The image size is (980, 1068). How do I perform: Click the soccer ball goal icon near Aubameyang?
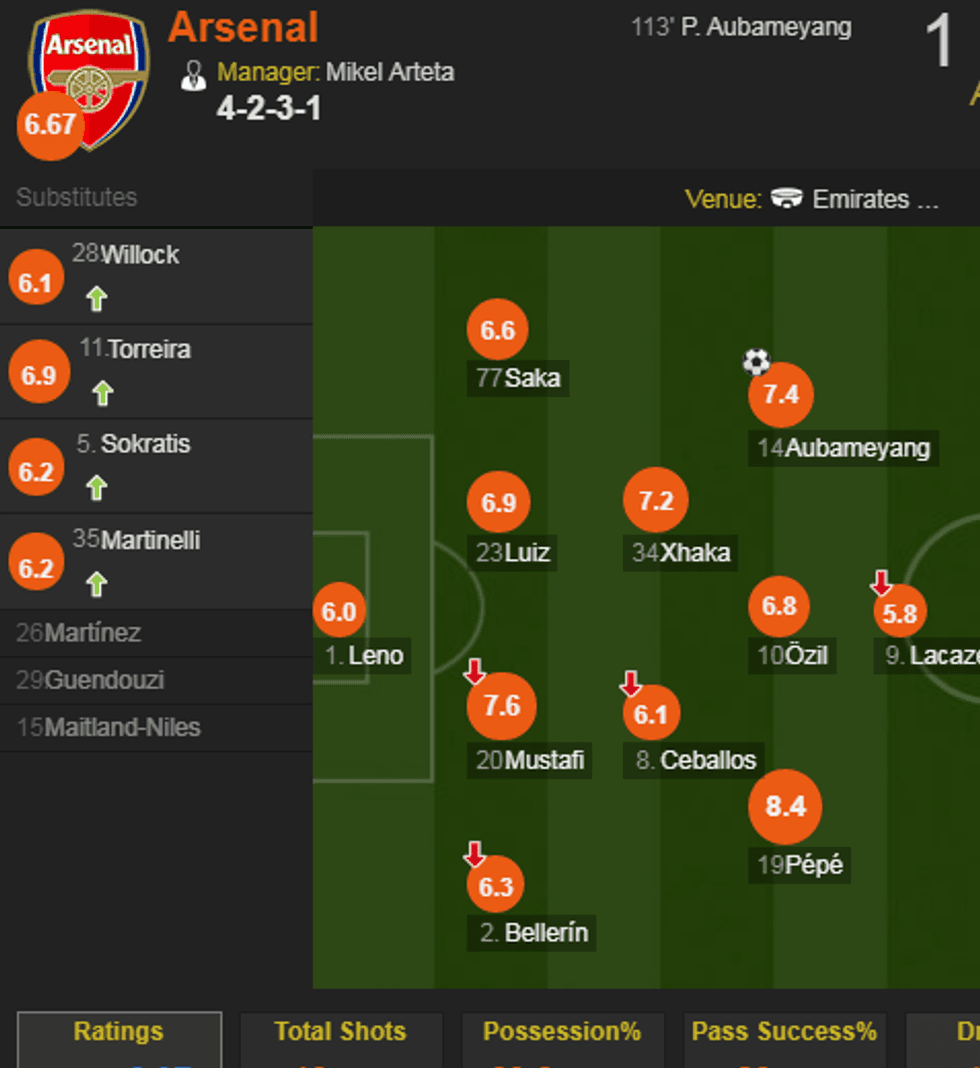pos(757,361)
